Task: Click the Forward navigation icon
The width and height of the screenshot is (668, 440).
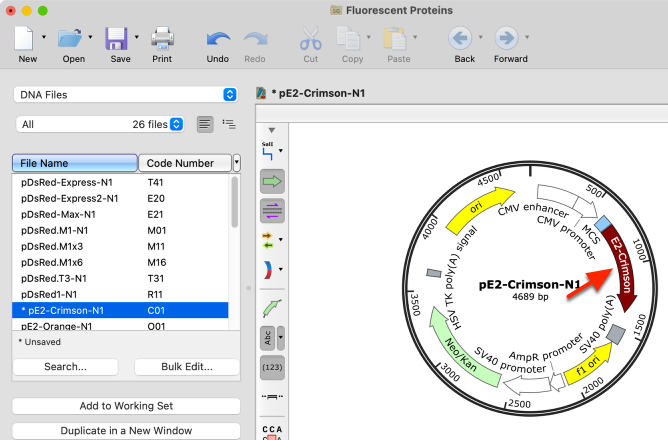Action: click(x=507, y=38)
